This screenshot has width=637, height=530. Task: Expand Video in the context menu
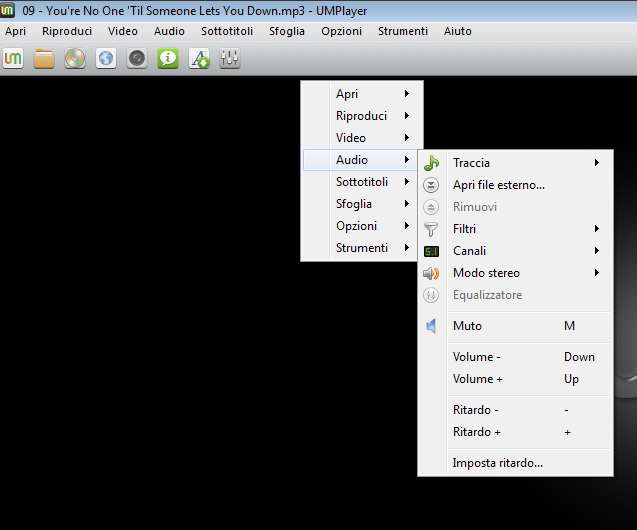pyautogui.click(x=362, y=138)
